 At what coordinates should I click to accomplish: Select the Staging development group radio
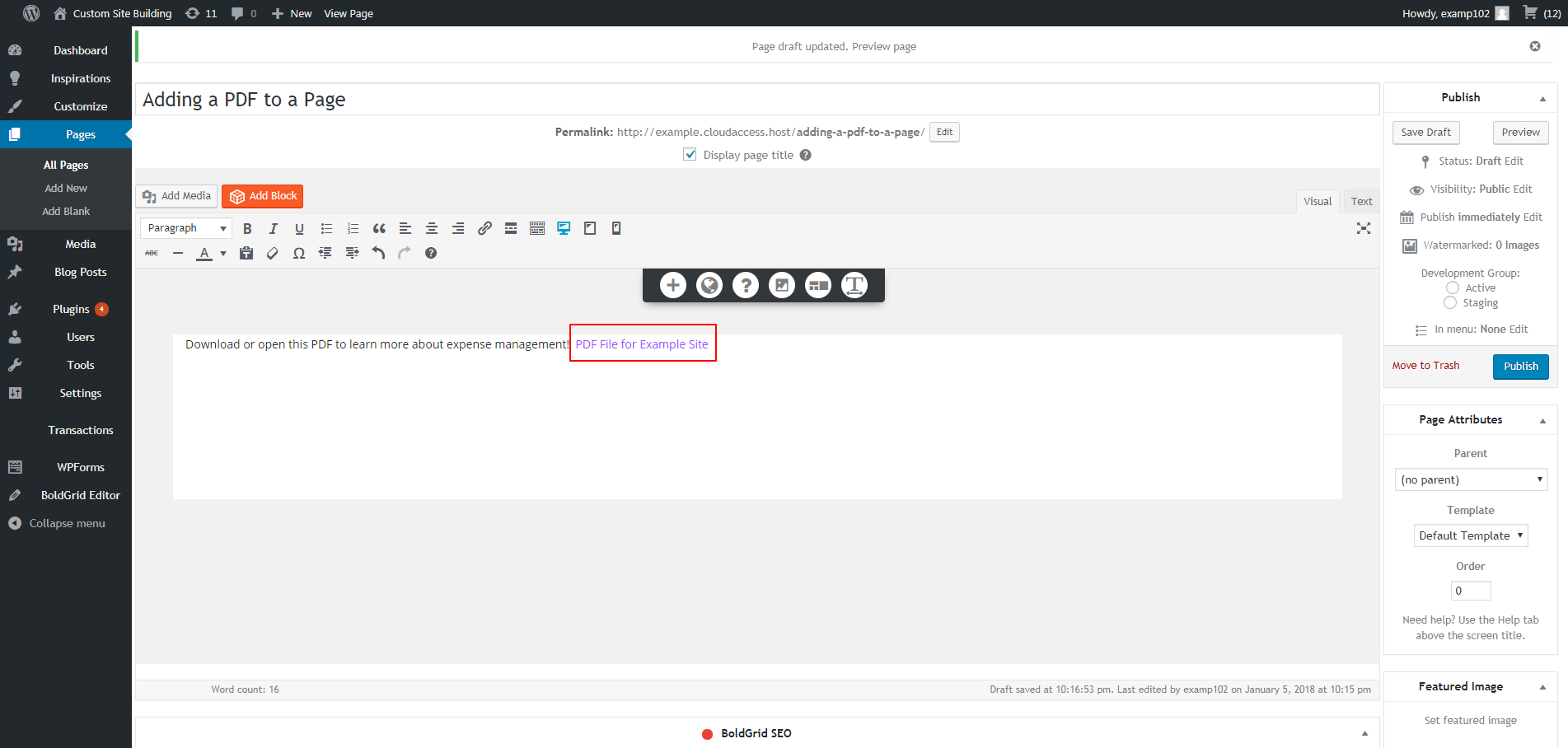tap(1450, 302)
